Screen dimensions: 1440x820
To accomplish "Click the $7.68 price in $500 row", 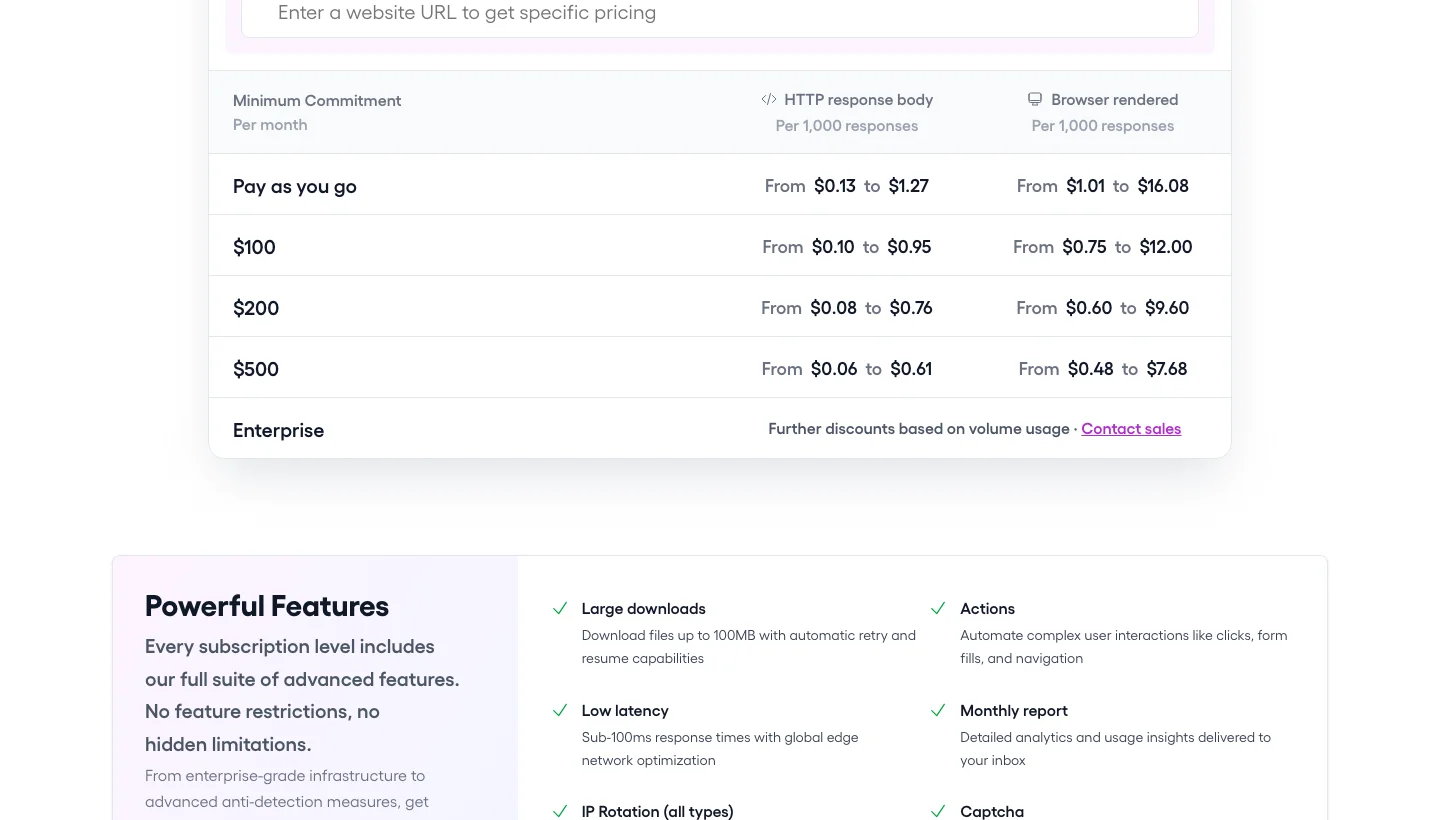I will point(1167,369).
